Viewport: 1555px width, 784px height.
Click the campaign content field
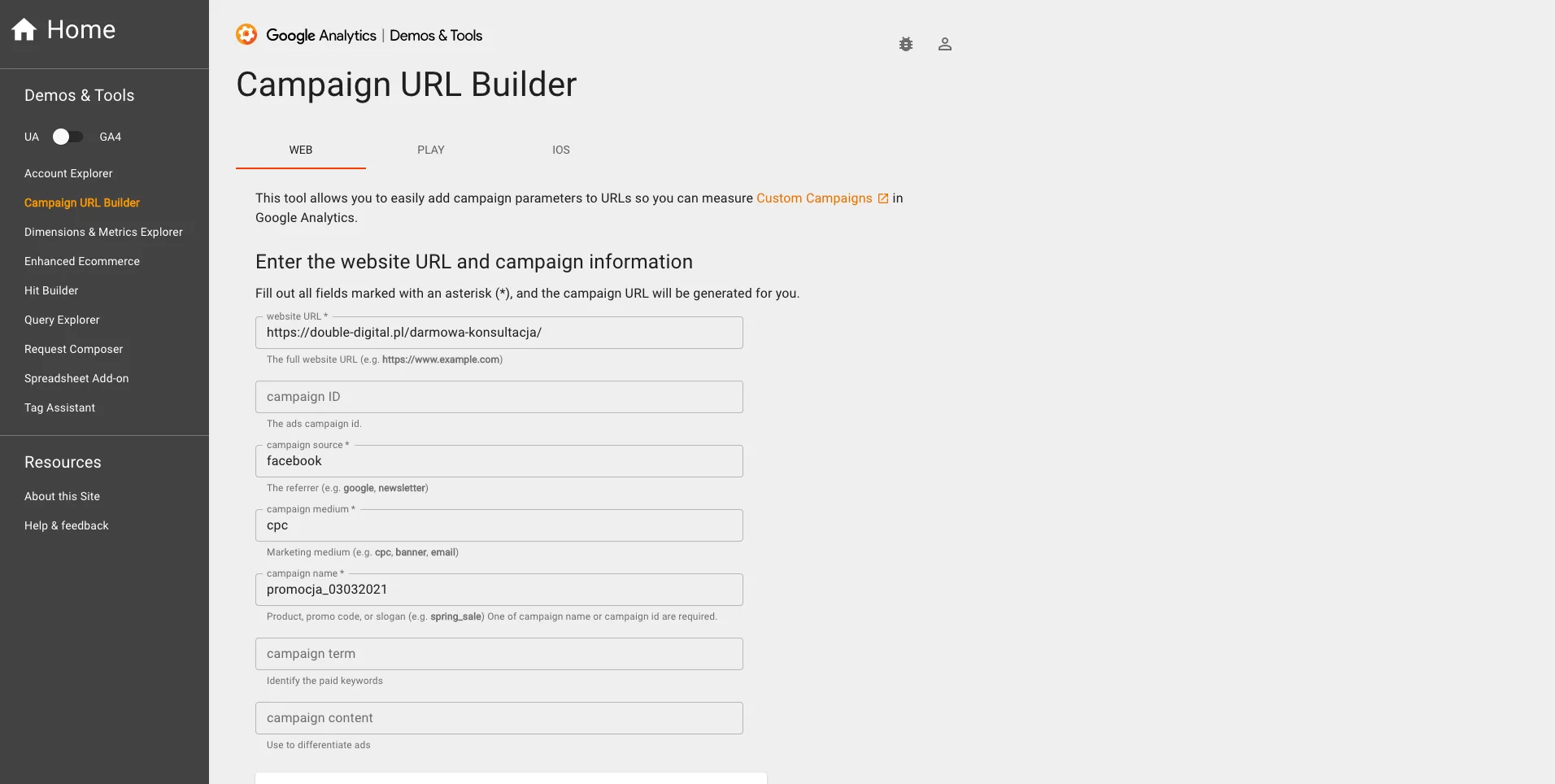pos(499,718)
